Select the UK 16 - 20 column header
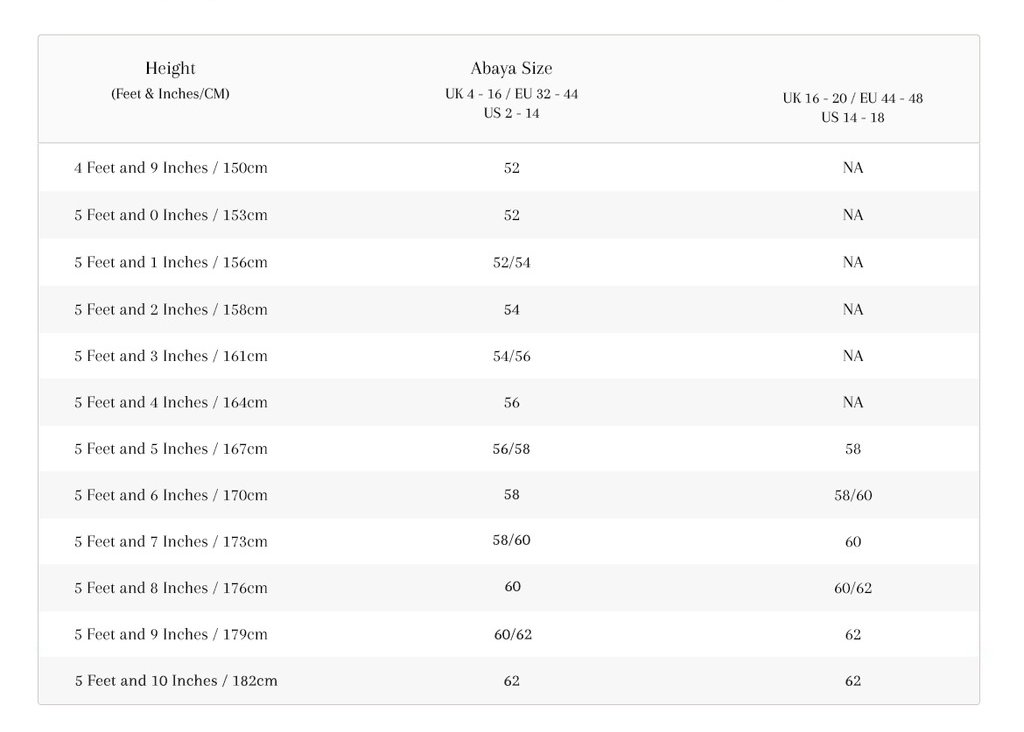The height and width of the screenshot is (732, 1024). 852,108
